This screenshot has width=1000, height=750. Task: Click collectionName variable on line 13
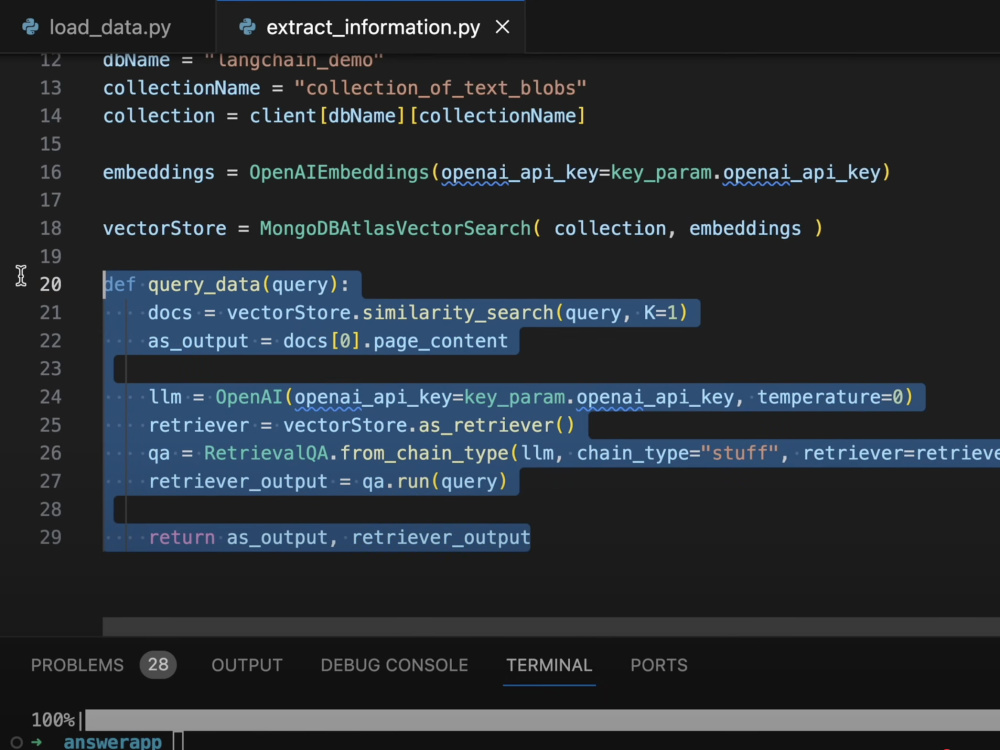[182, 88]
